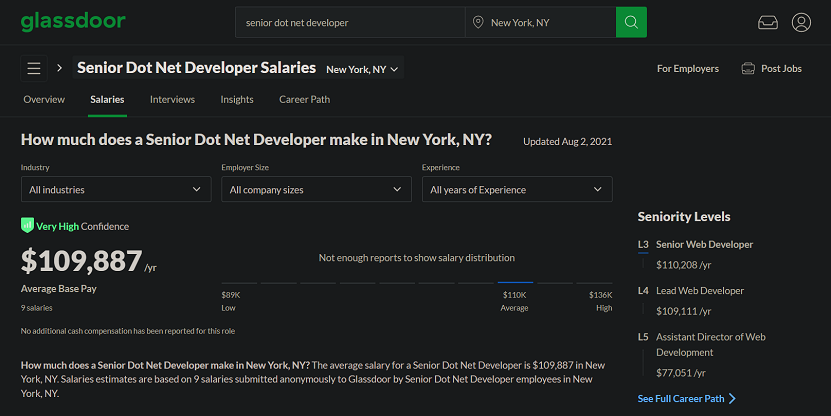Screen dimensions: 831x416
Task: Click the New York, NY location field
Action: tap(541, 22)
